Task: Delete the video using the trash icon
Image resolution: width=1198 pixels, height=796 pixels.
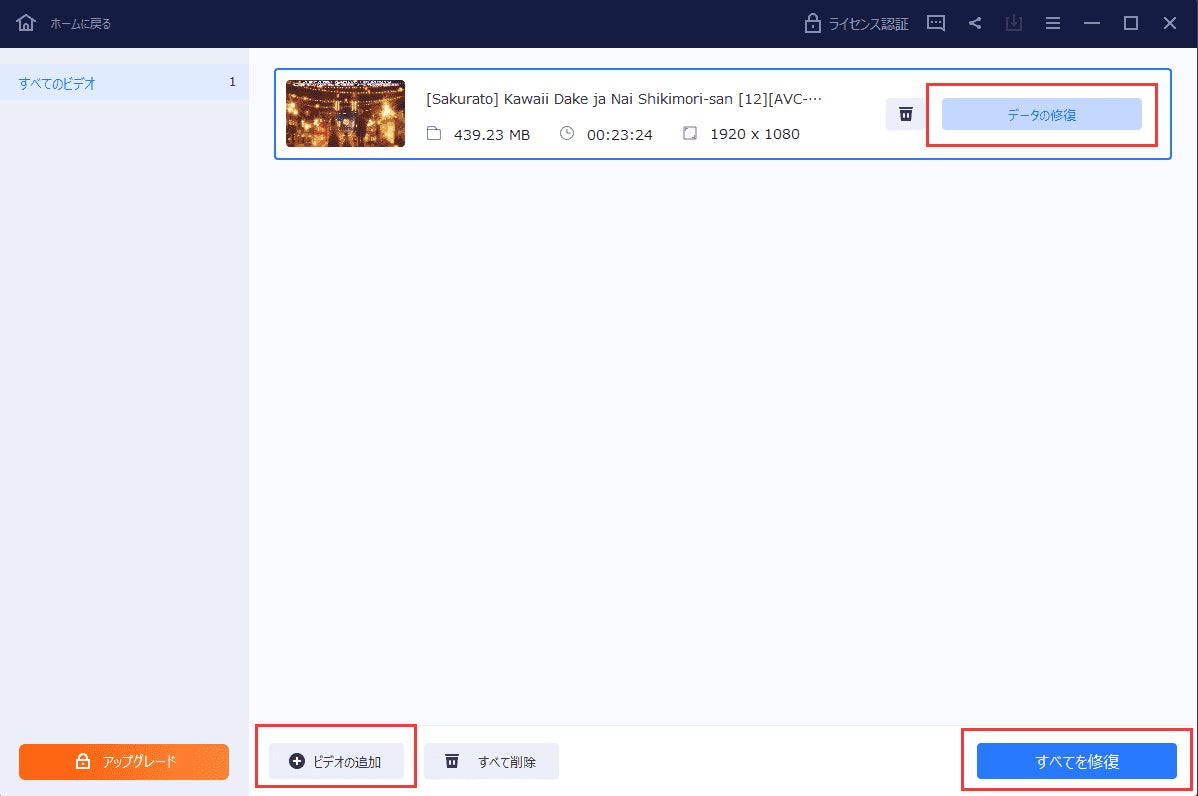Action: [905, 114]
